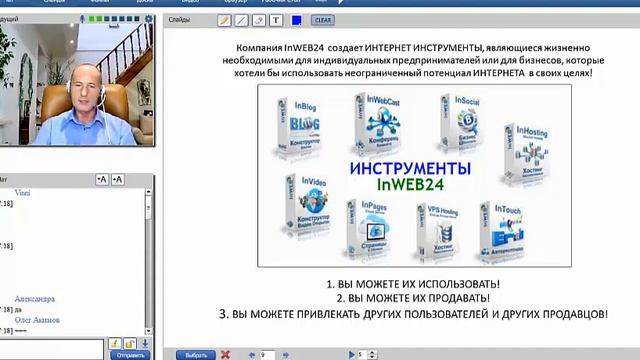This screenshot has height=360, width=640.
Task: Send the message with Отправить button
Action: click(x=130, y=355)
